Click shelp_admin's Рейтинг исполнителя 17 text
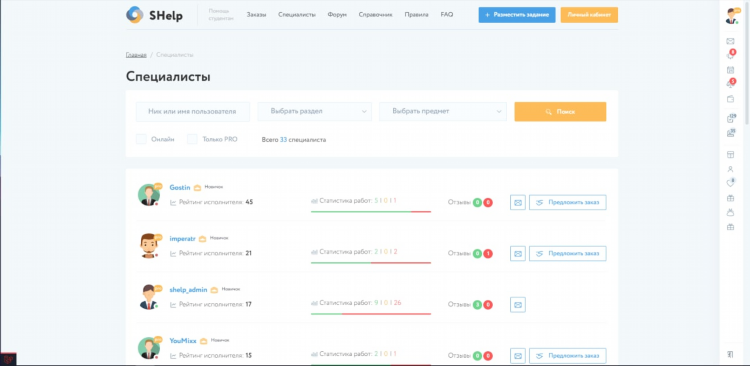 click(x=211, y=305)
